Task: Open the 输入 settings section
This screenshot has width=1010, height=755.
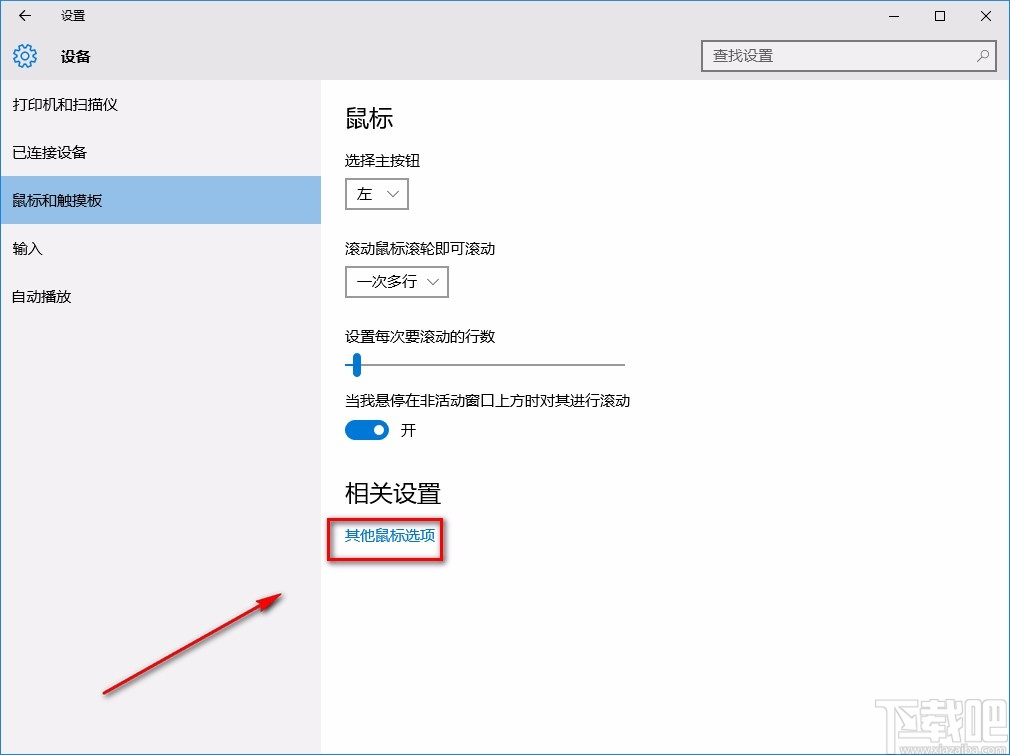Action: coord(26,248)
